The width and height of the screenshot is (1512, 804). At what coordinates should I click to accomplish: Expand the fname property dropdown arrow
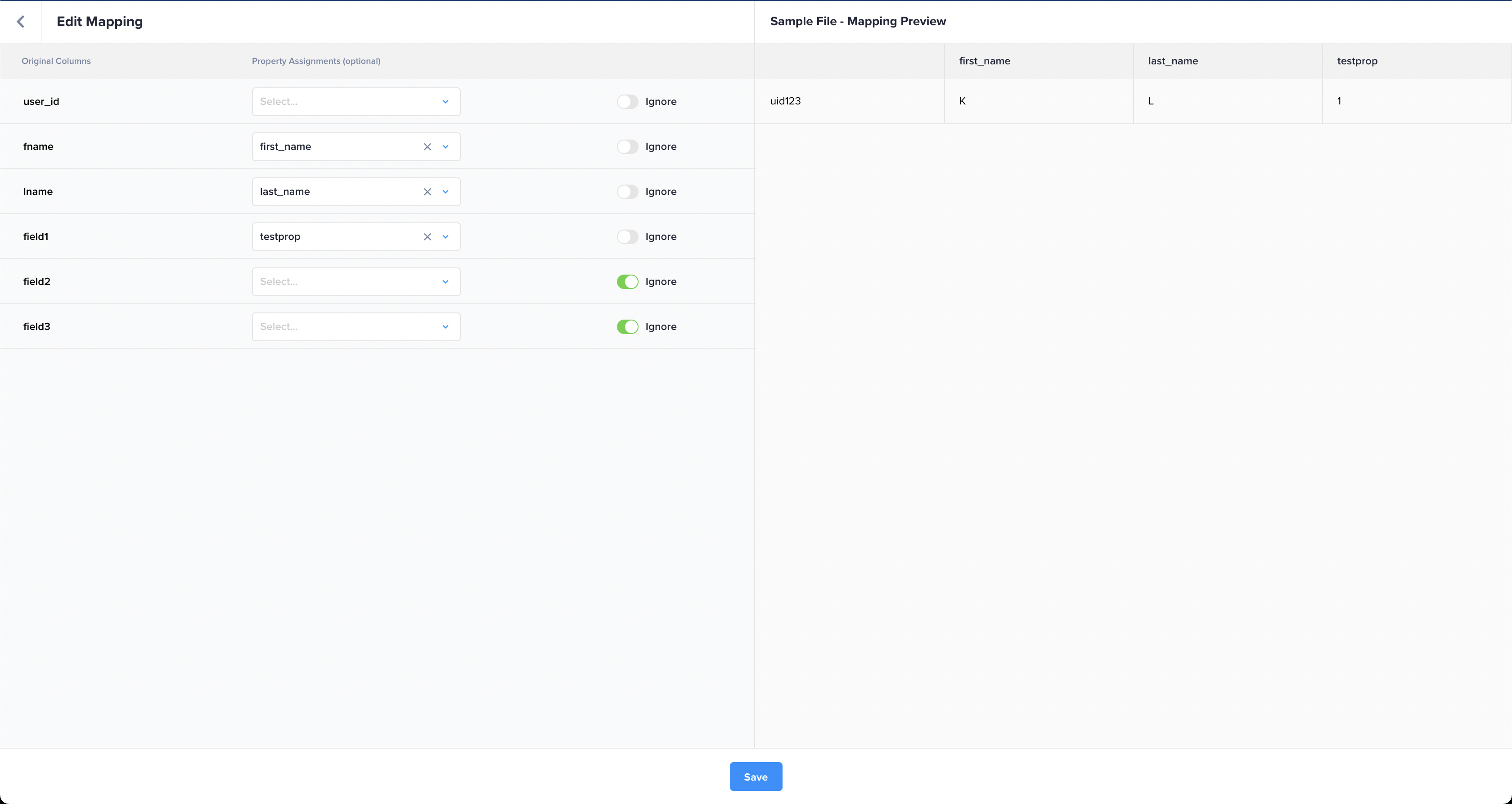(445, 147)
